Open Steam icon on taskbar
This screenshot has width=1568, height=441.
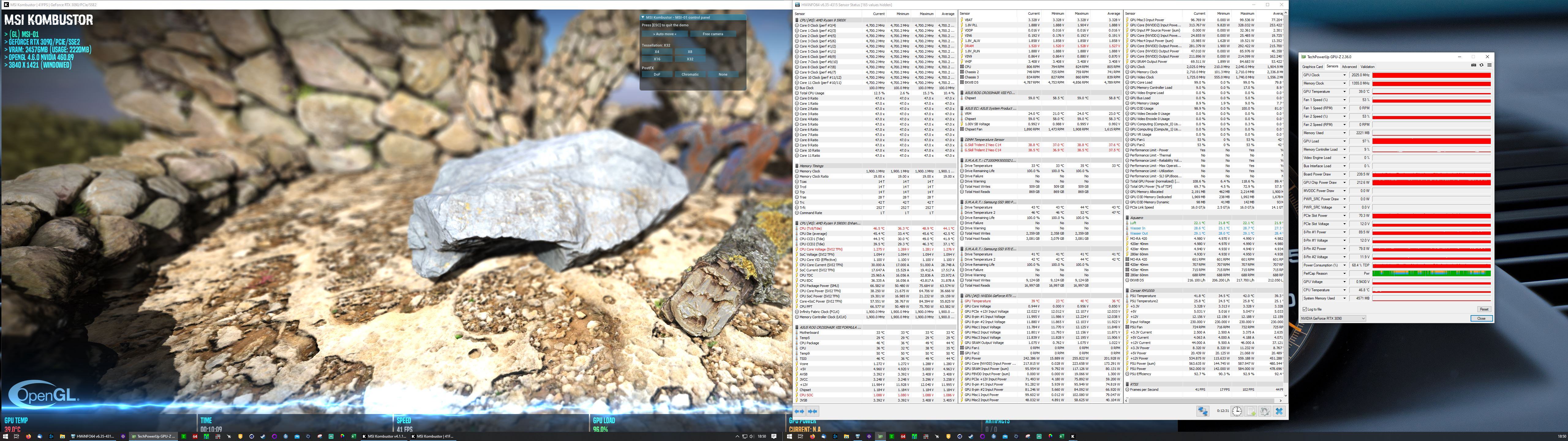click(263, 436)
